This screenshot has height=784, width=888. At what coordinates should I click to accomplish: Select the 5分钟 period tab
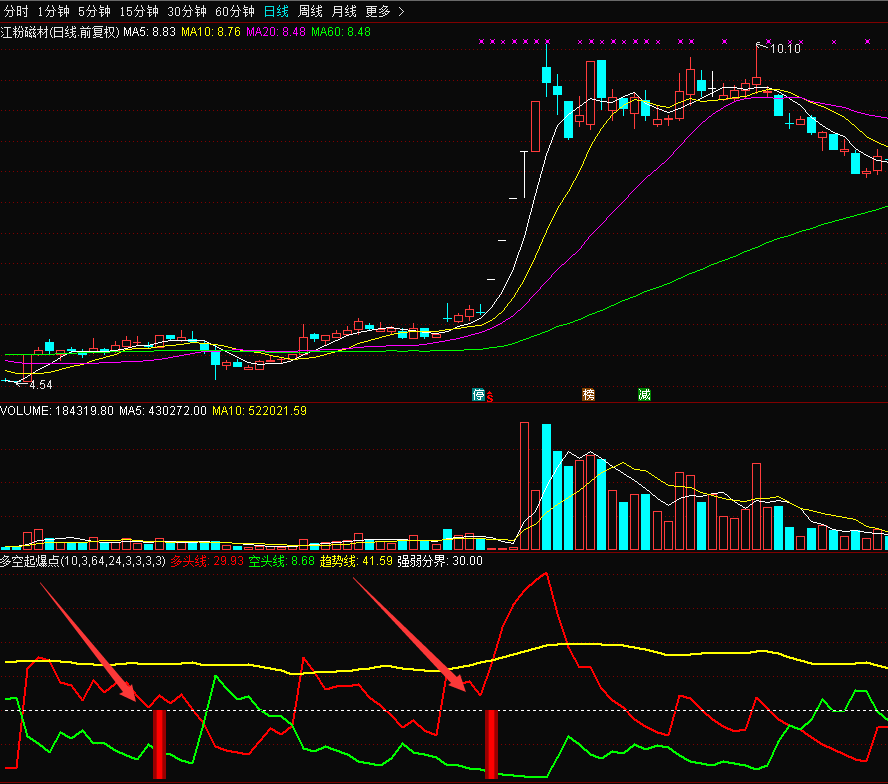[94, 11]
